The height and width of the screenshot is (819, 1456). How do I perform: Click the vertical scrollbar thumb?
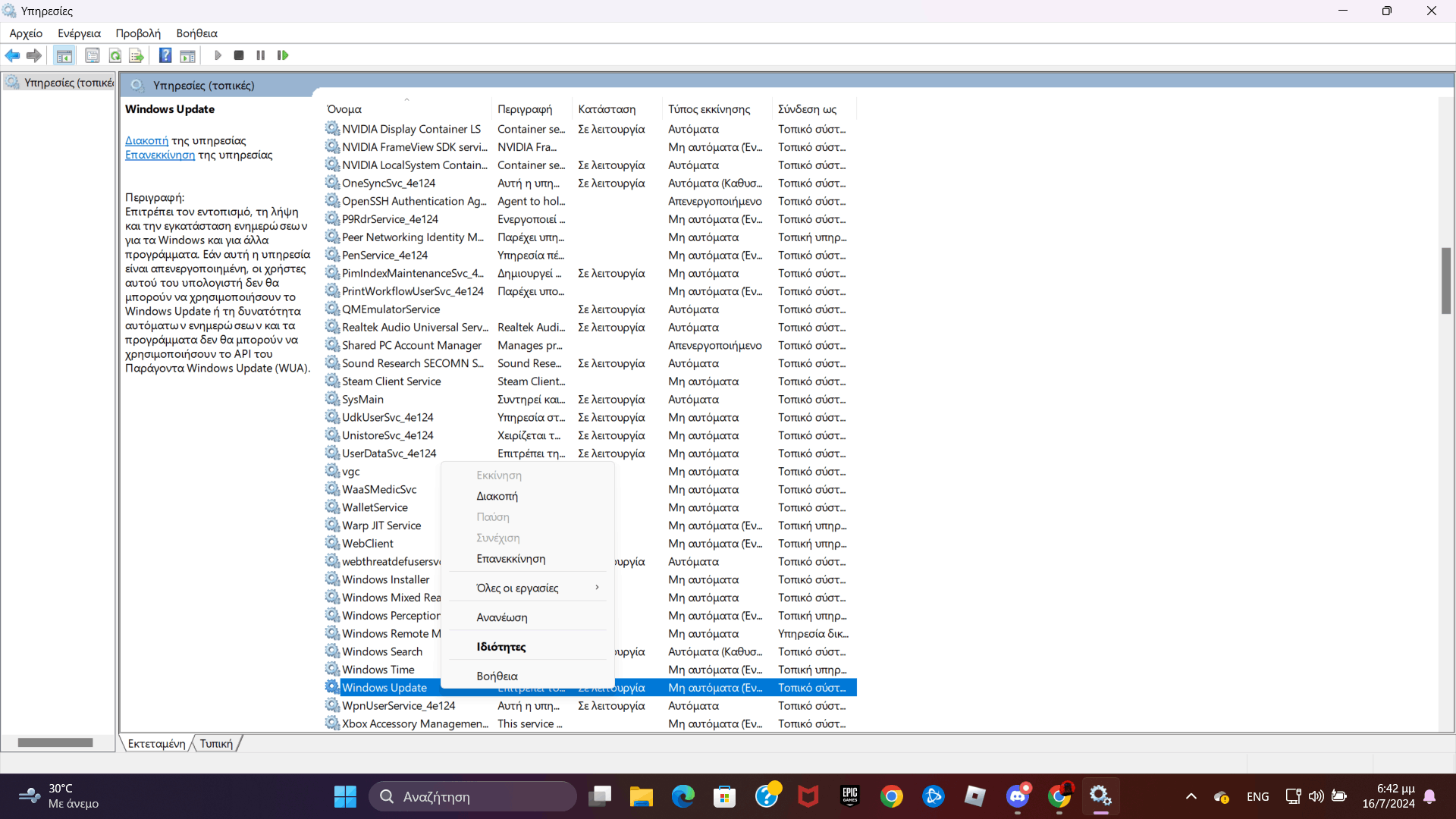(x=1446, y=281)
